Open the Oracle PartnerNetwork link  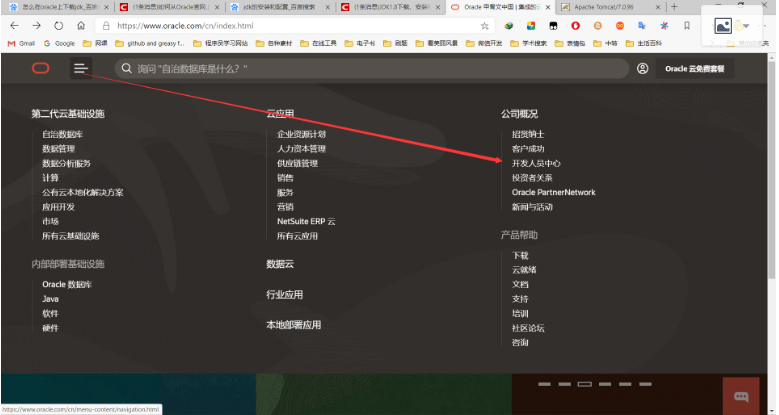[x=553, y=192]
